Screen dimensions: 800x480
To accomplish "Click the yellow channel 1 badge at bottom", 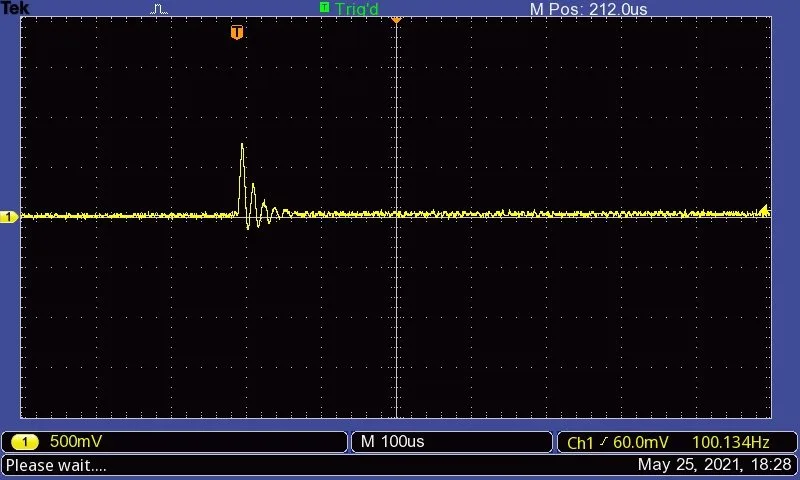I will (x=24, y=442).
